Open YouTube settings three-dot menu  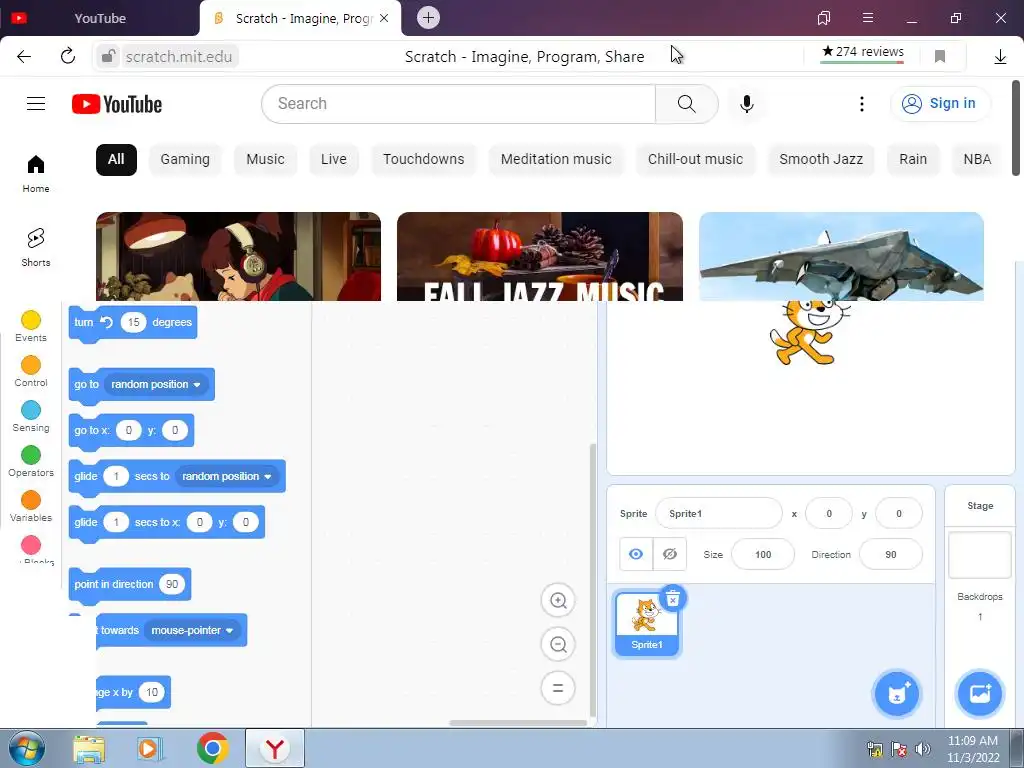coord(861,103)
